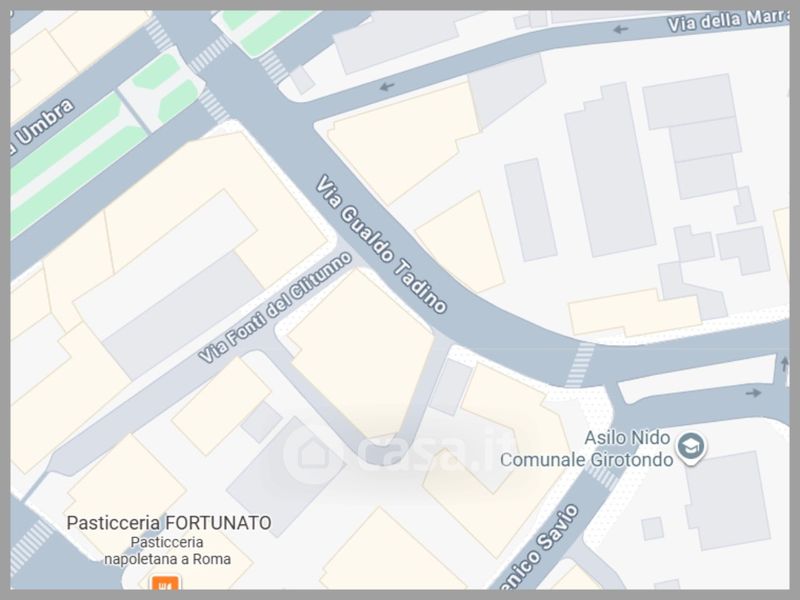Click the crosswalk stripes on Via Gualdo Tadino

[580, 364]
